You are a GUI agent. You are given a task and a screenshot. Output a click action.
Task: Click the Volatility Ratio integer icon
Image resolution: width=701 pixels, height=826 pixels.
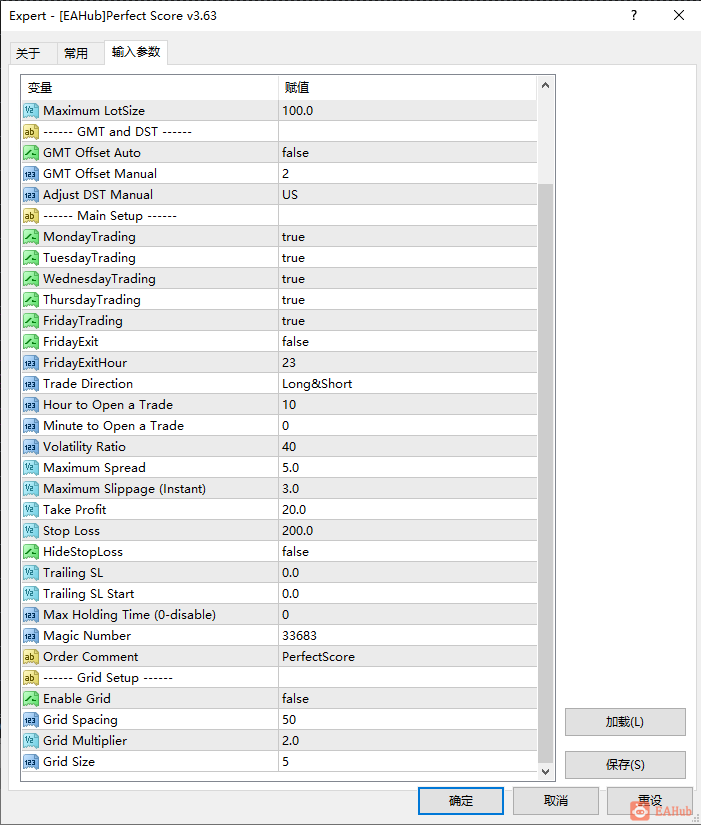tap(31, 447)
